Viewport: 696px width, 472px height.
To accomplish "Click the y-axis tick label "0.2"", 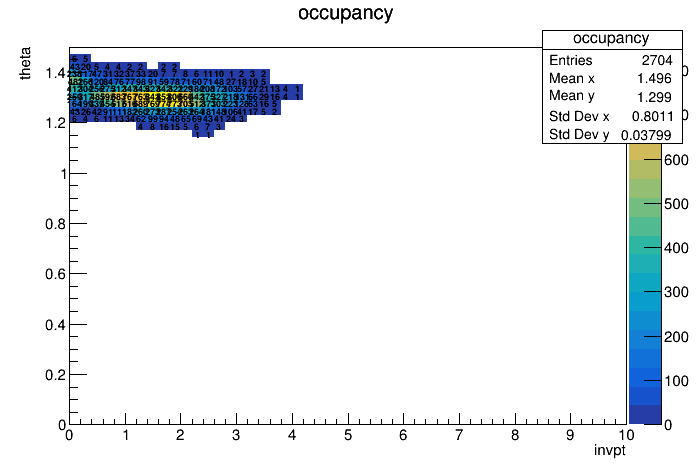I will [x=55, y=375].
